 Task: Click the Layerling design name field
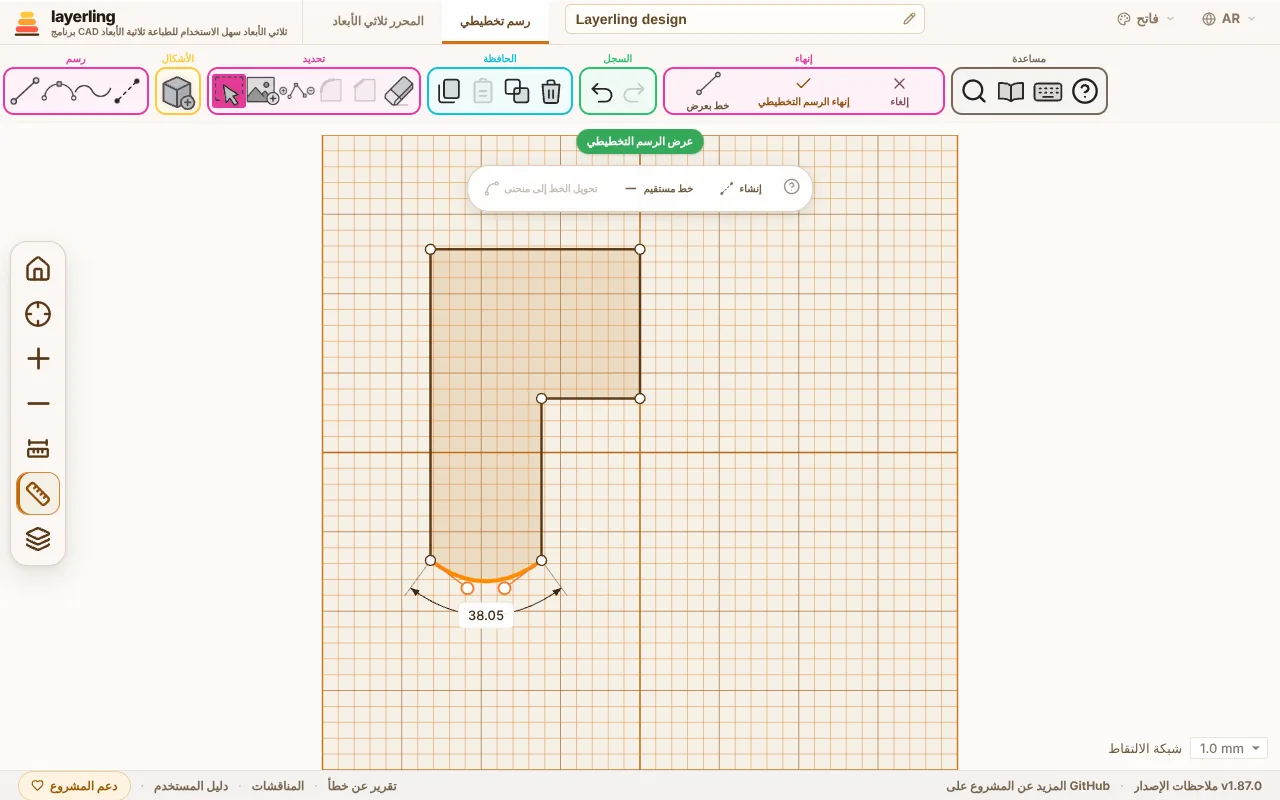click(745, 19)
